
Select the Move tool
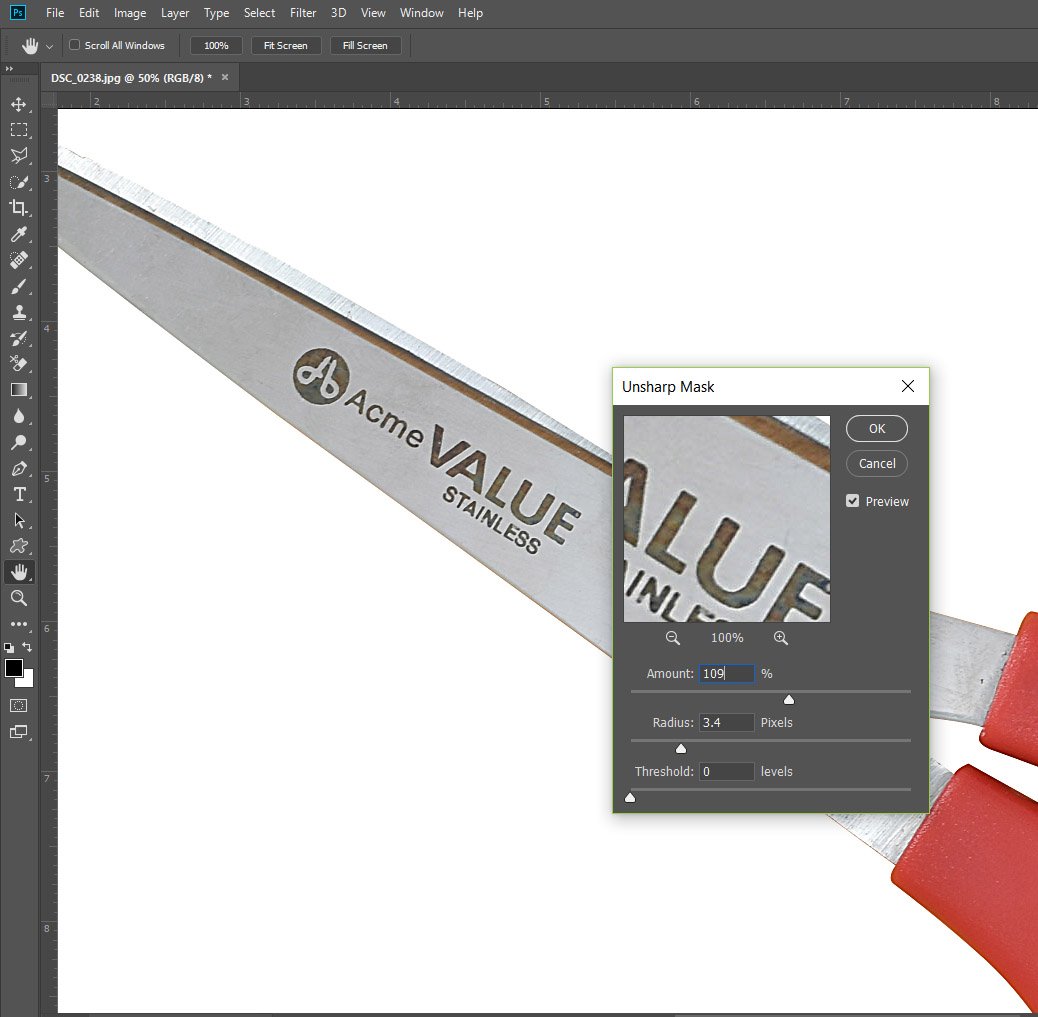coord(19,105)
